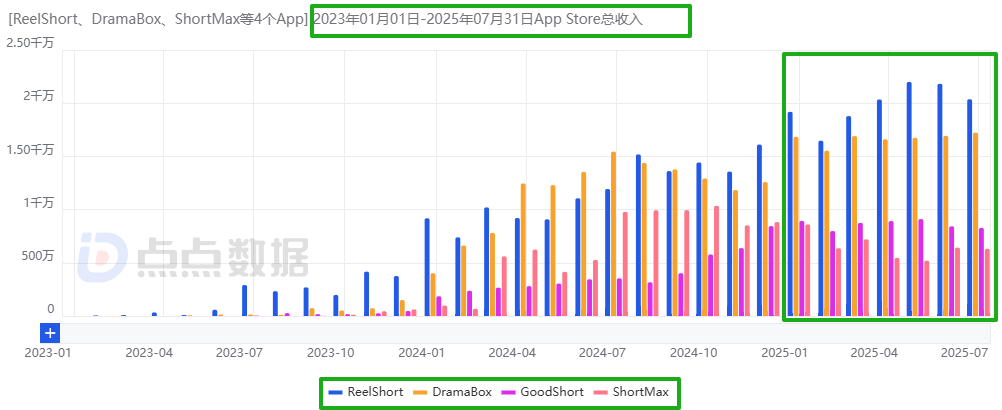This screenshot has width=1002, height=410.
Task: Select the blue ReelShort bar at 2024-01
Action: pyautogui.click(x=427, y=267)
